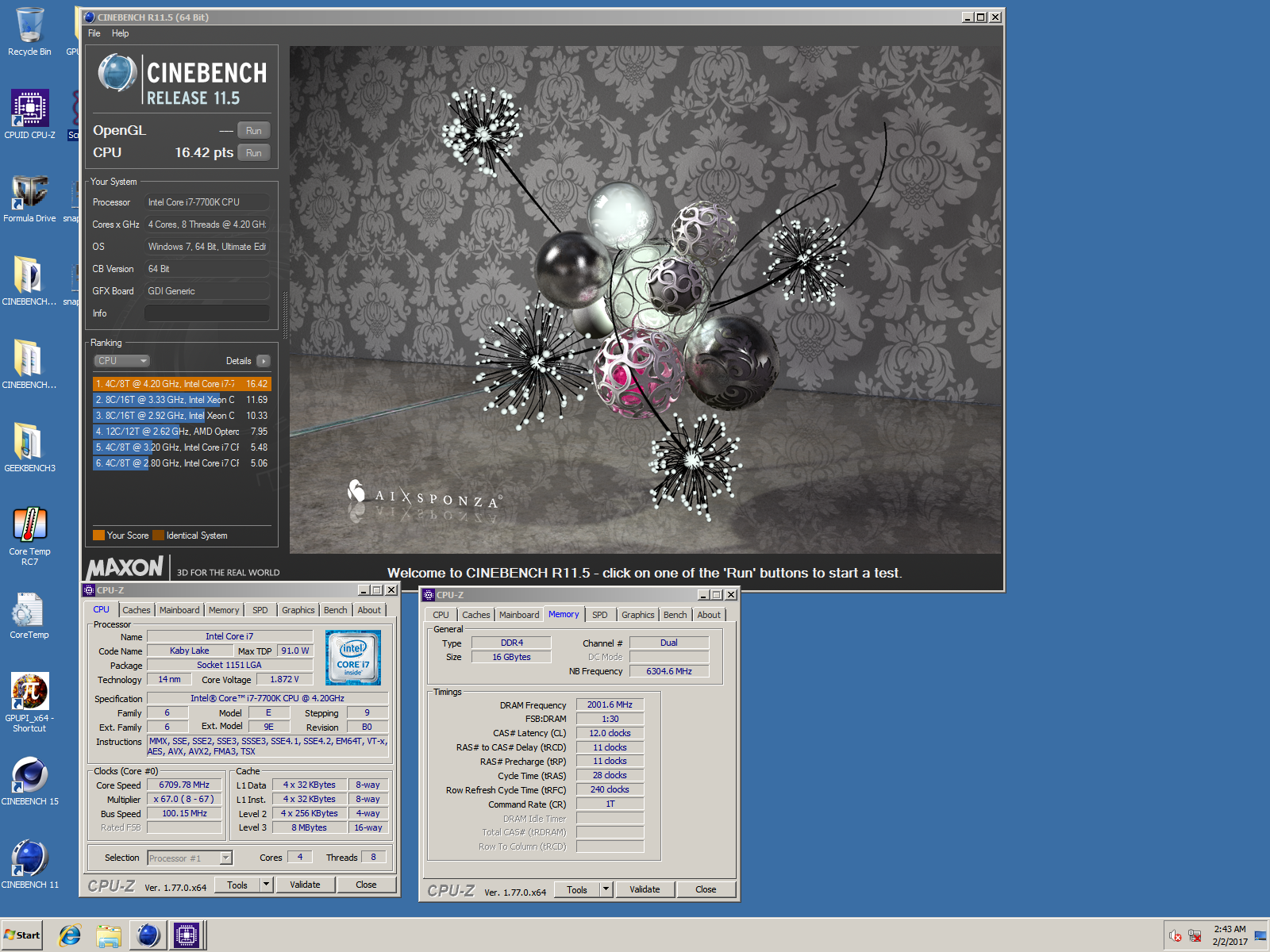The image size is (1270, 952).
Task: Click the Windows Start button
Action: click(22, 935)
